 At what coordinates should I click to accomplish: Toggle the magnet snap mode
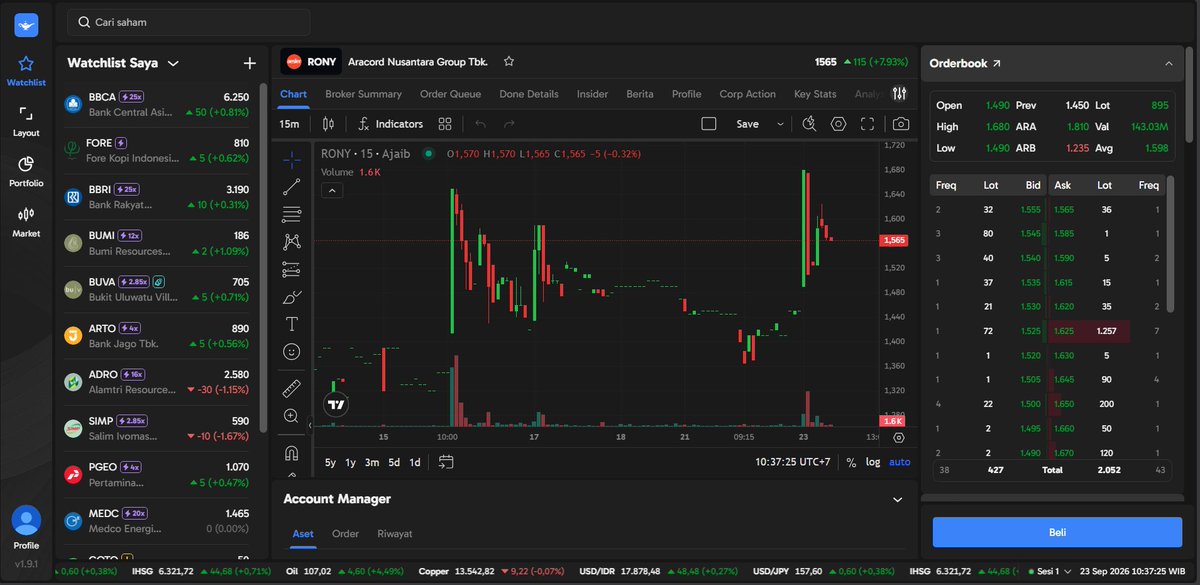click(x=291, y=453)
